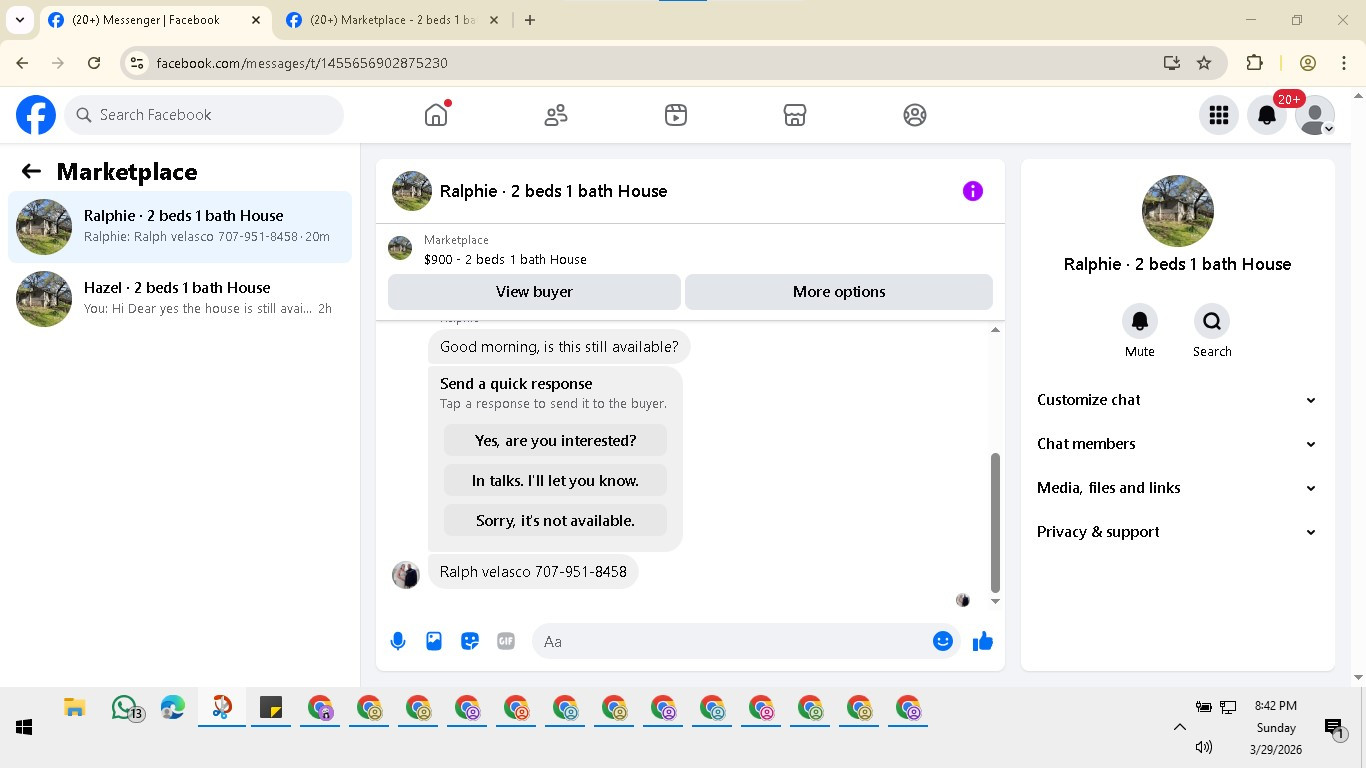
Task: Open the notifications bell with 20+ badge
Action: [1267, 115]
